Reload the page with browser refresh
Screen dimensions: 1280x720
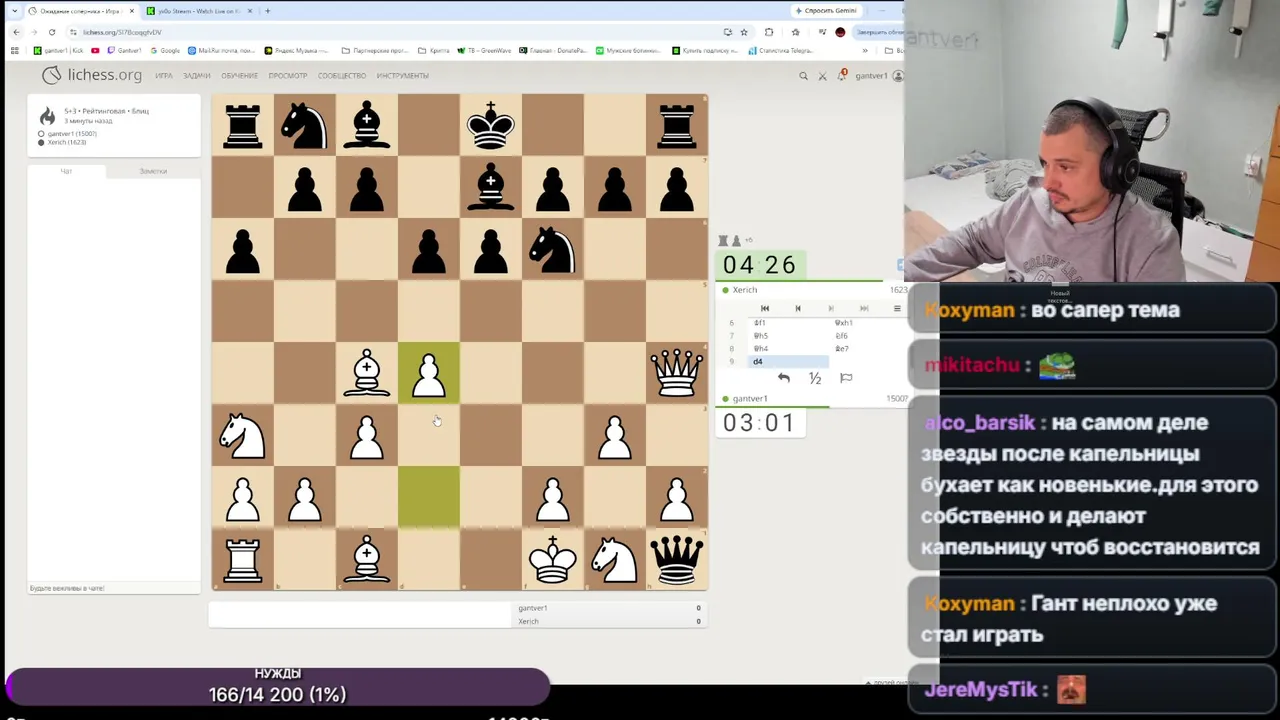(52, 32)
